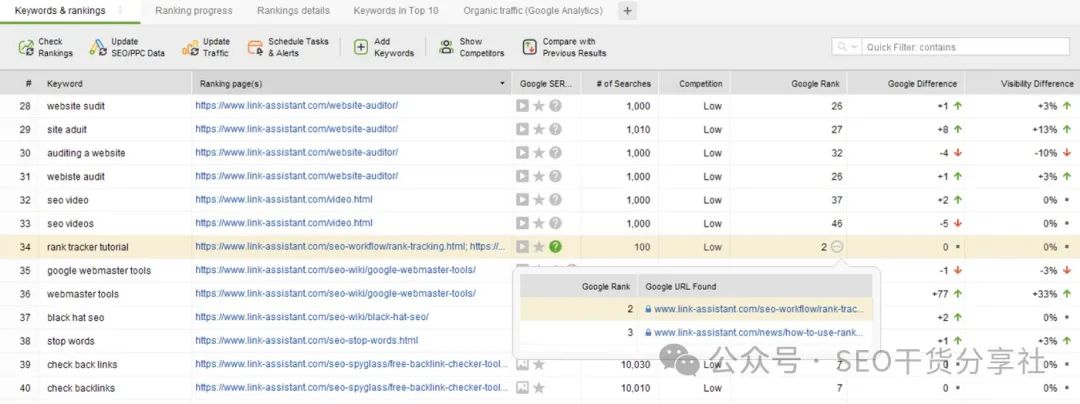The image size is (1080, 404).
Task: Open the seo-workflow/rank-tracking URL in the popup
Action: [758, 310]
